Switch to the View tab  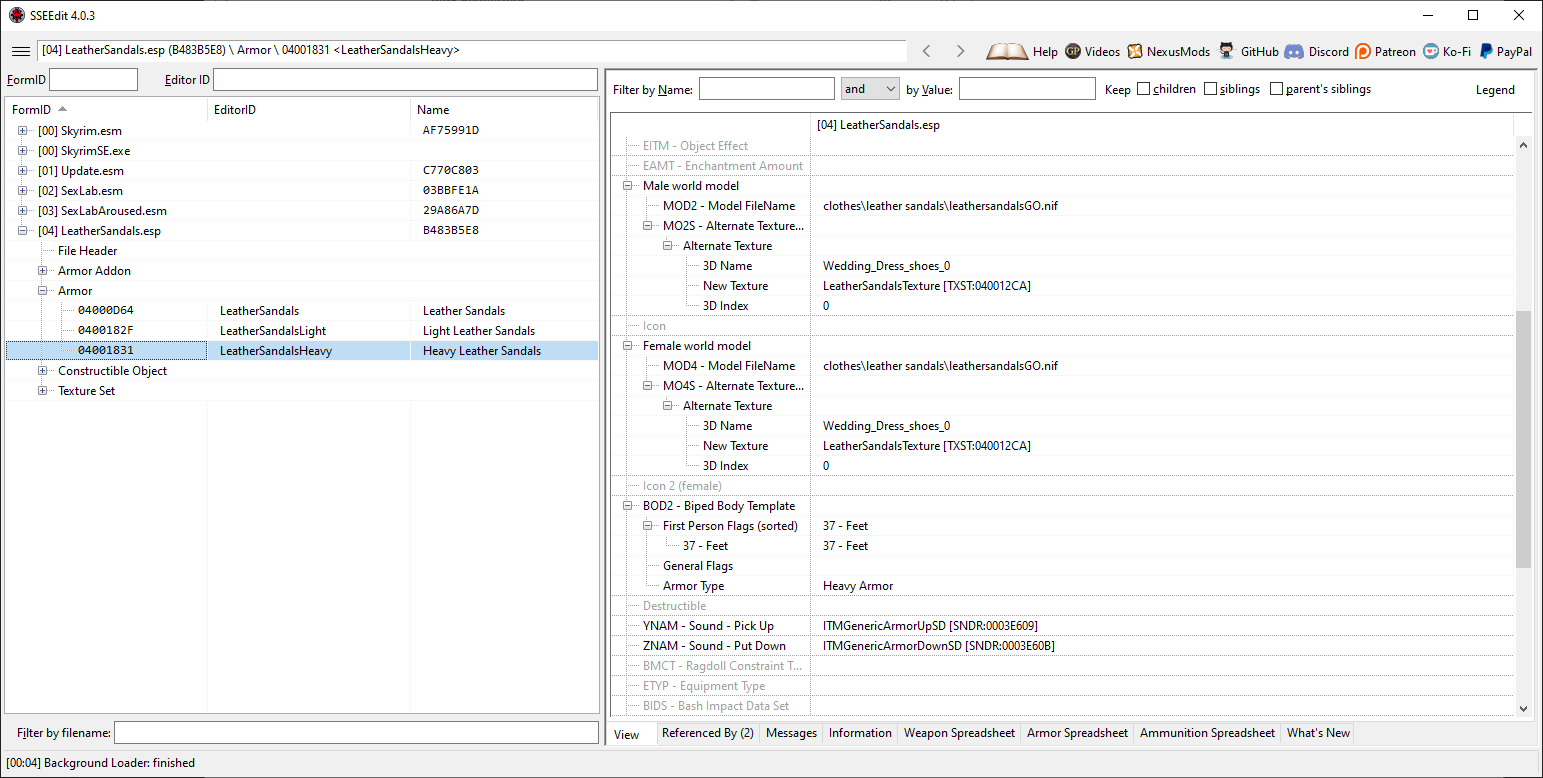click(x=627, y=734)
